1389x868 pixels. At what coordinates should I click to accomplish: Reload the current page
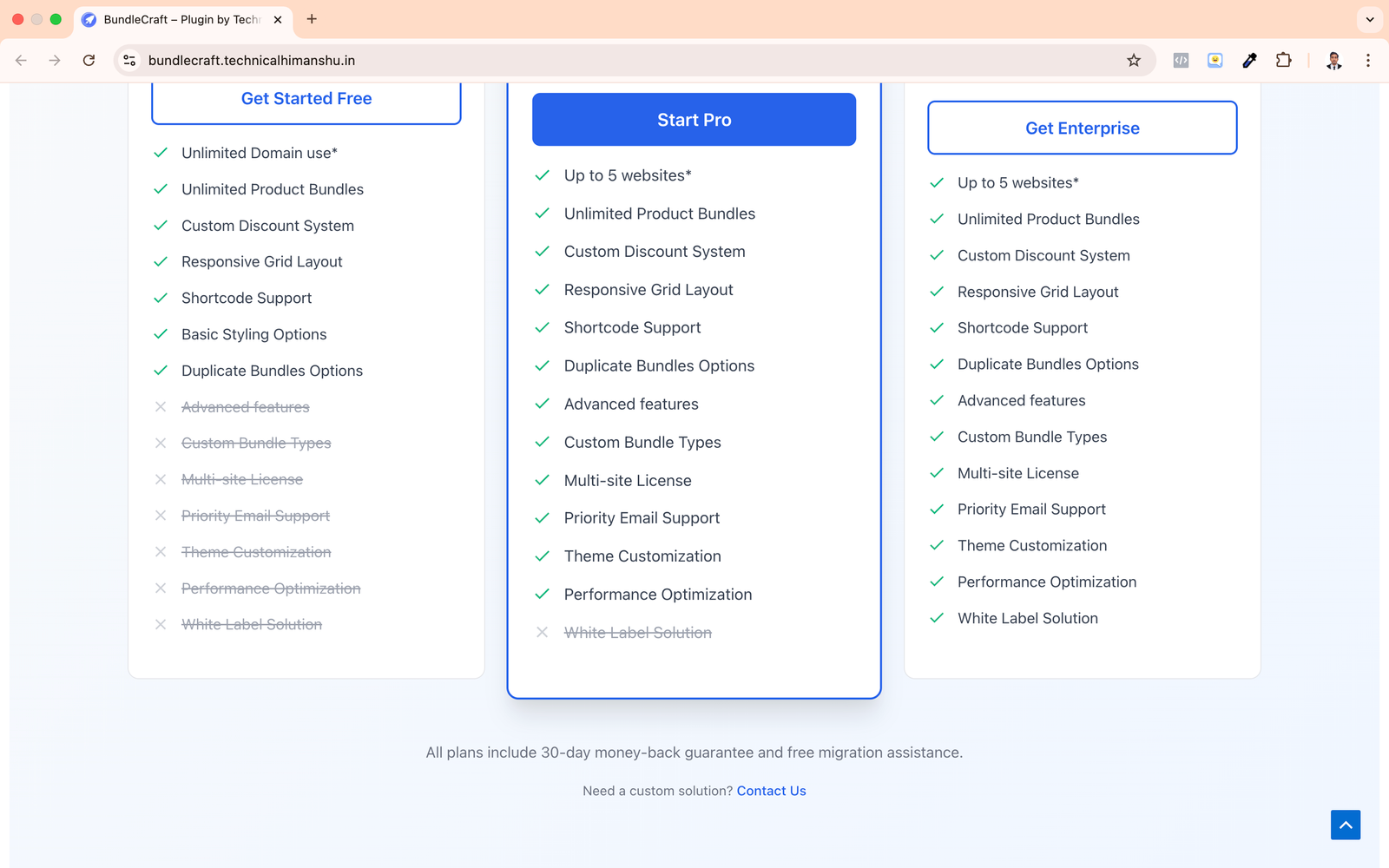[89, 61]
